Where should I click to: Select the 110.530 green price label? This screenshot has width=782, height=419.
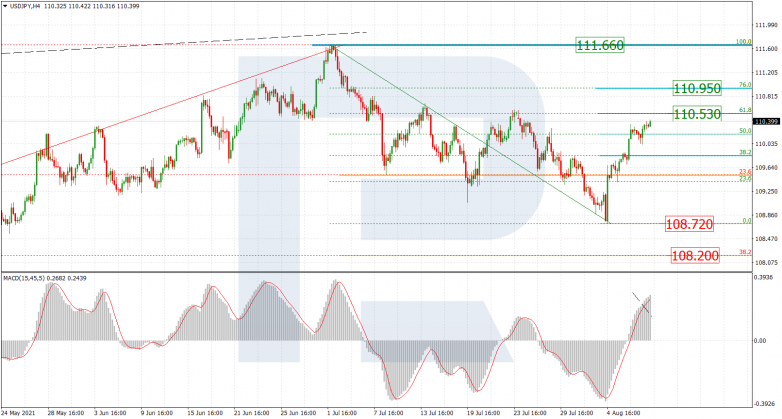click(697, 114)
